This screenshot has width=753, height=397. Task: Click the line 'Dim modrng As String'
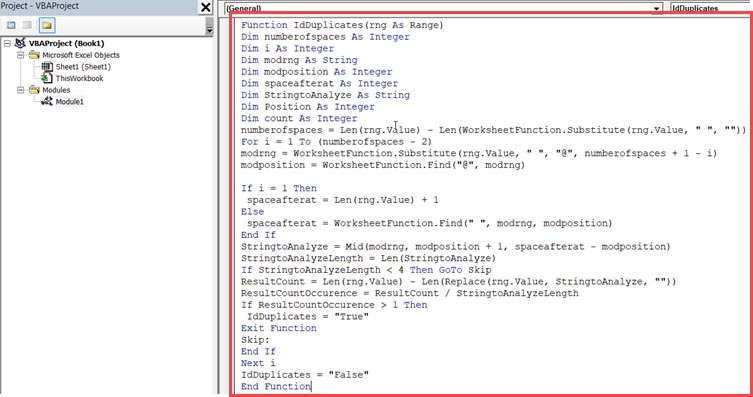coord(299,60)
